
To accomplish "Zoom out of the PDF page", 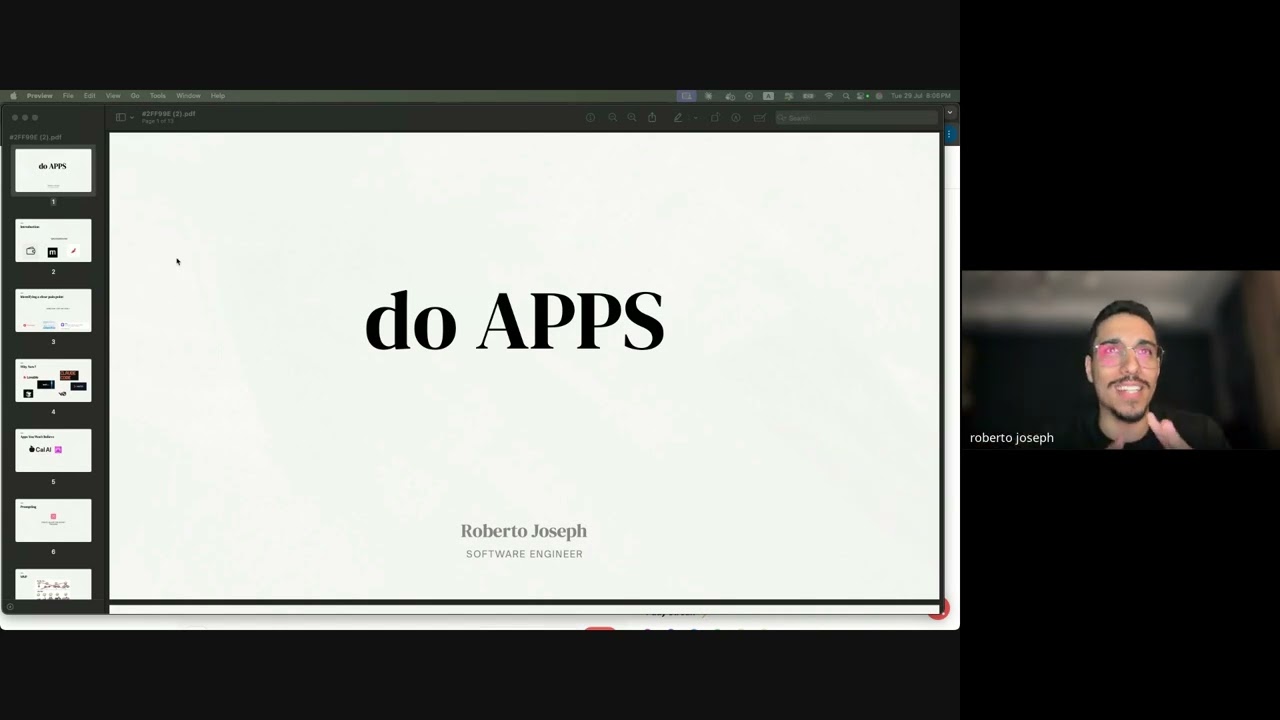I will (613, 117).
